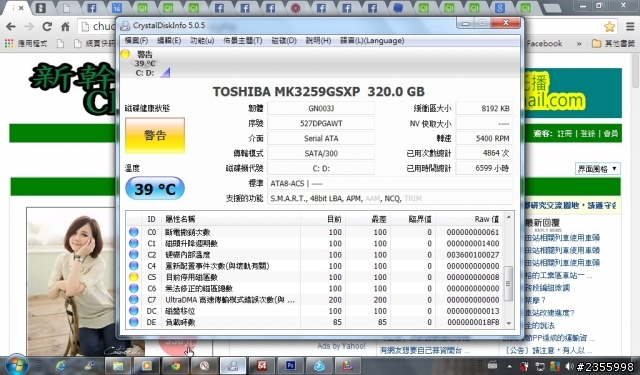The height and width of the screenshot is (375, 640).
Task: Click the 註冊 register link on the webpage
Action: click(x=565, y=133)
